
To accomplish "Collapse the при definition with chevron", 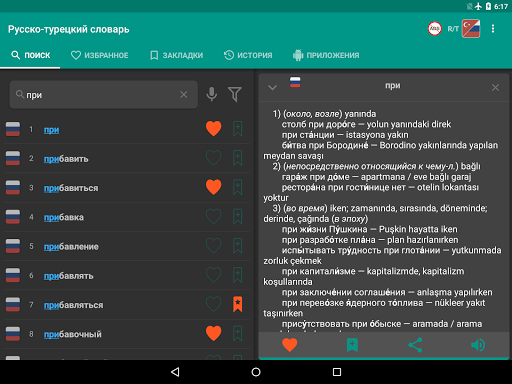I will (x=273, y=88).
